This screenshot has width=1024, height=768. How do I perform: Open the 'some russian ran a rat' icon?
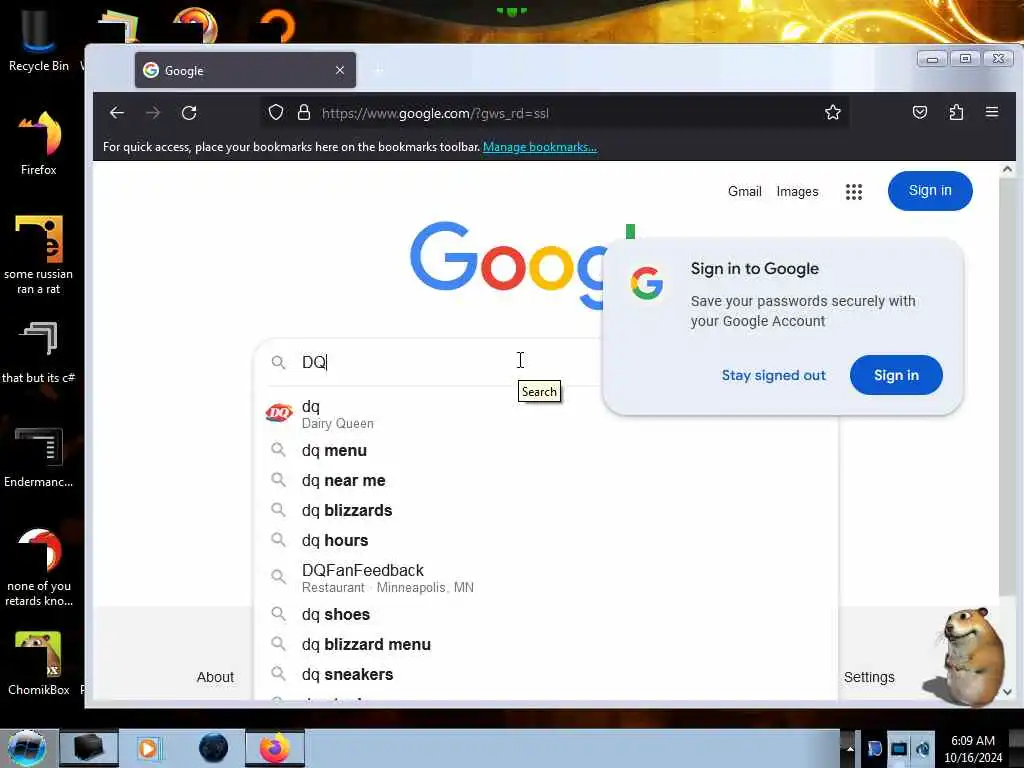click(39, 255)
